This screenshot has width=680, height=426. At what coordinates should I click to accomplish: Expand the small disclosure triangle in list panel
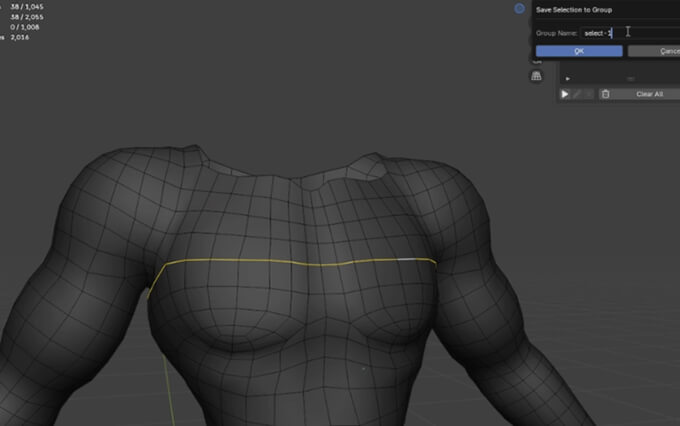point(567,78)
